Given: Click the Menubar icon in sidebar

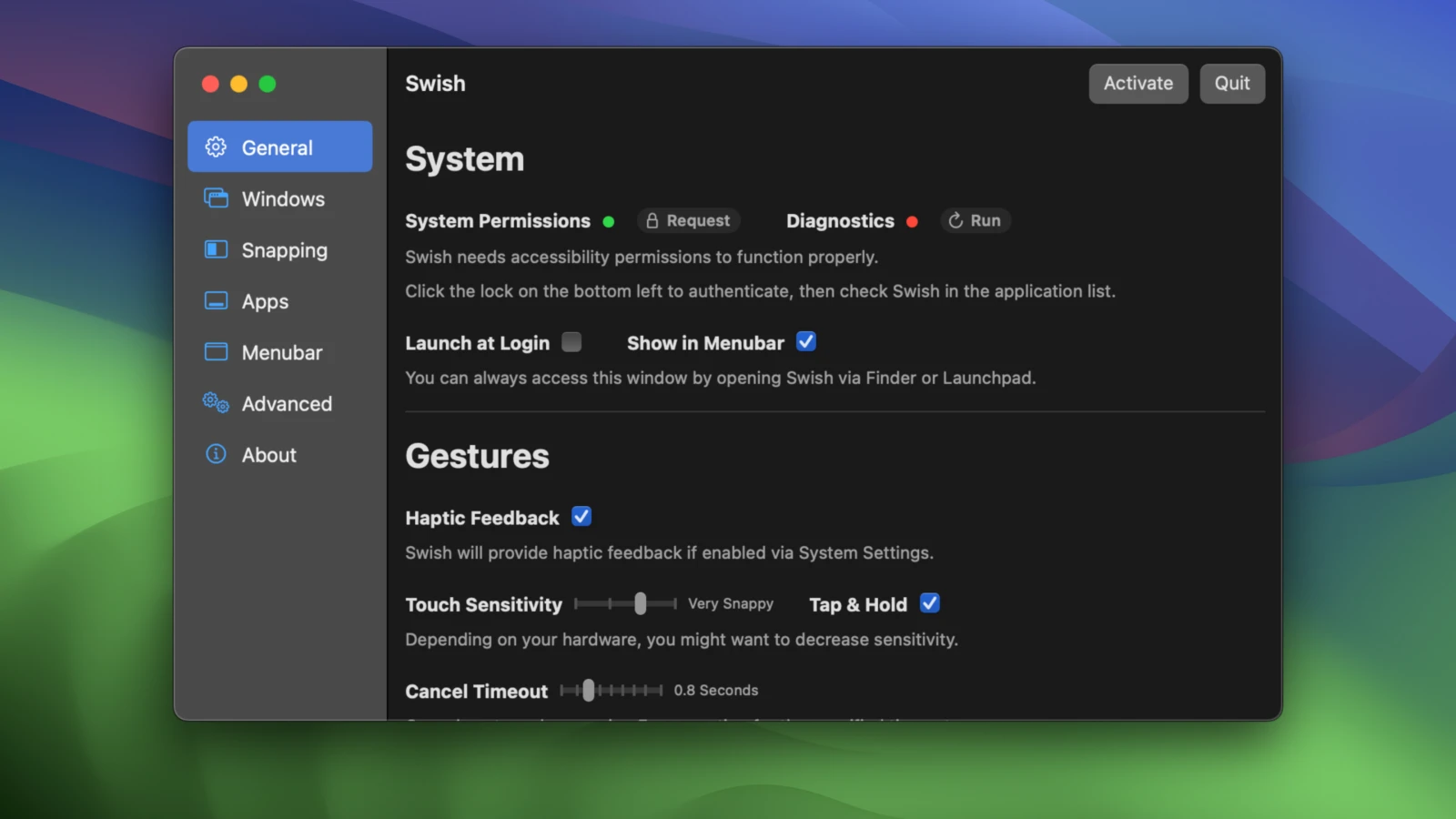Looking at the screenshot, I should 216,352.
